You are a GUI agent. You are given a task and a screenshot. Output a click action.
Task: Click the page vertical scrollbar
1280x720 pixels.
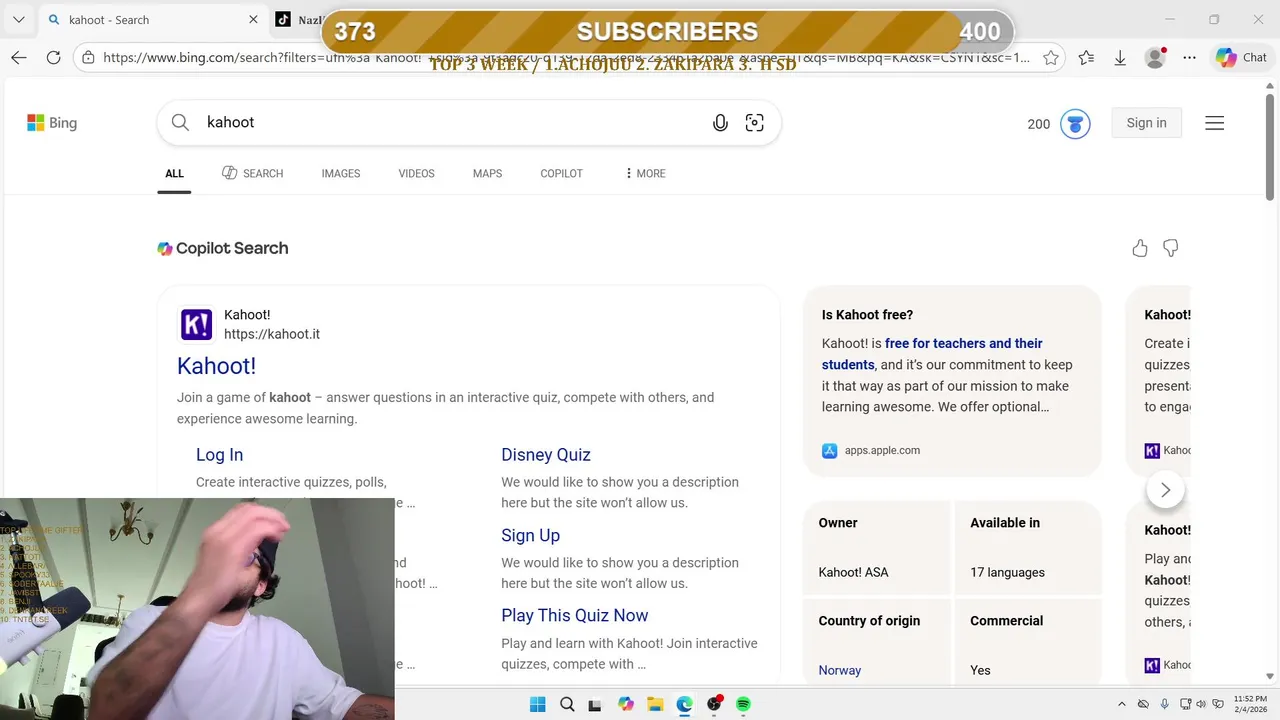(1270, 150)
